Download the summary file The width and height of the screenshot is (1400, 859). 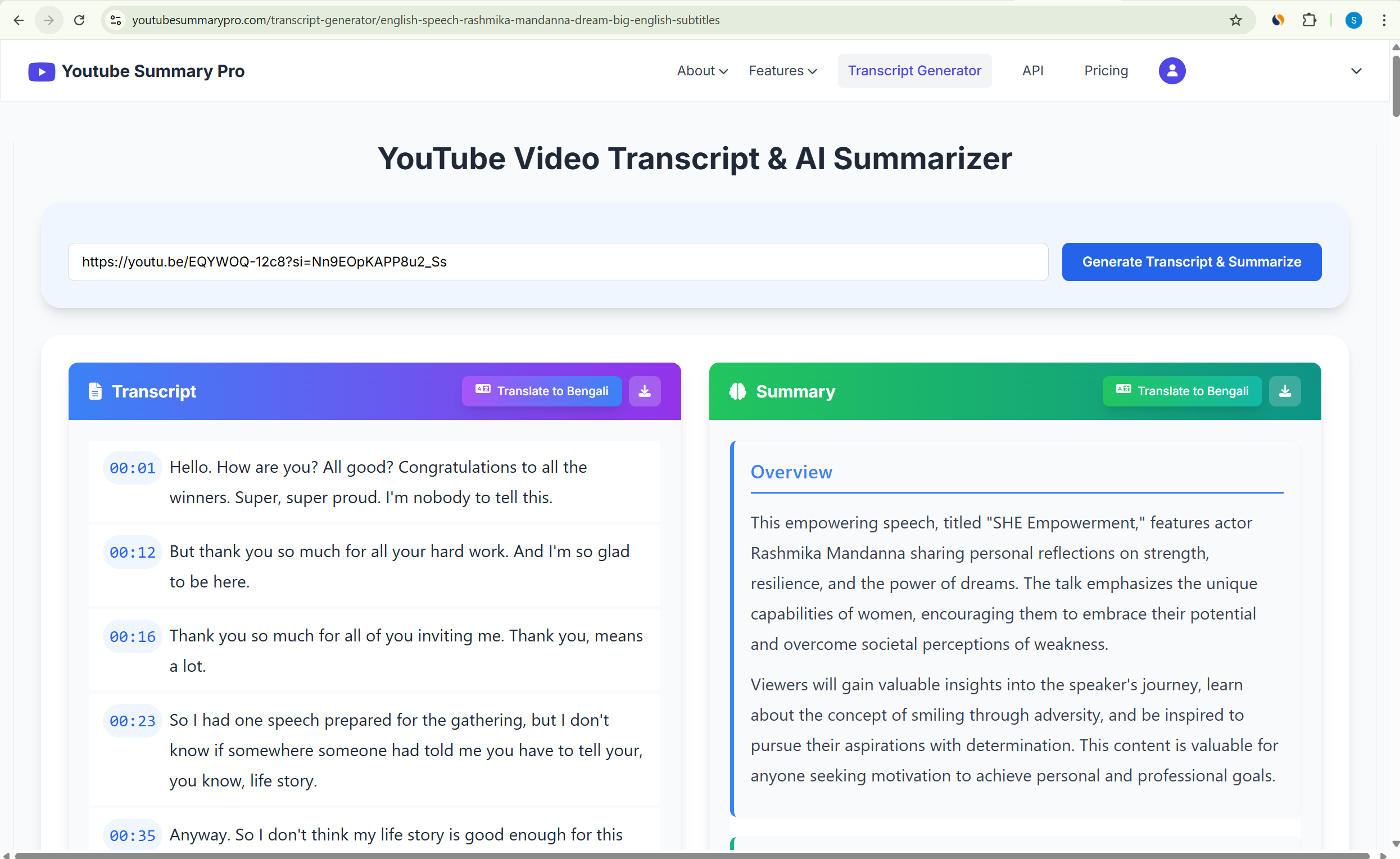(x=1285, y=391)
